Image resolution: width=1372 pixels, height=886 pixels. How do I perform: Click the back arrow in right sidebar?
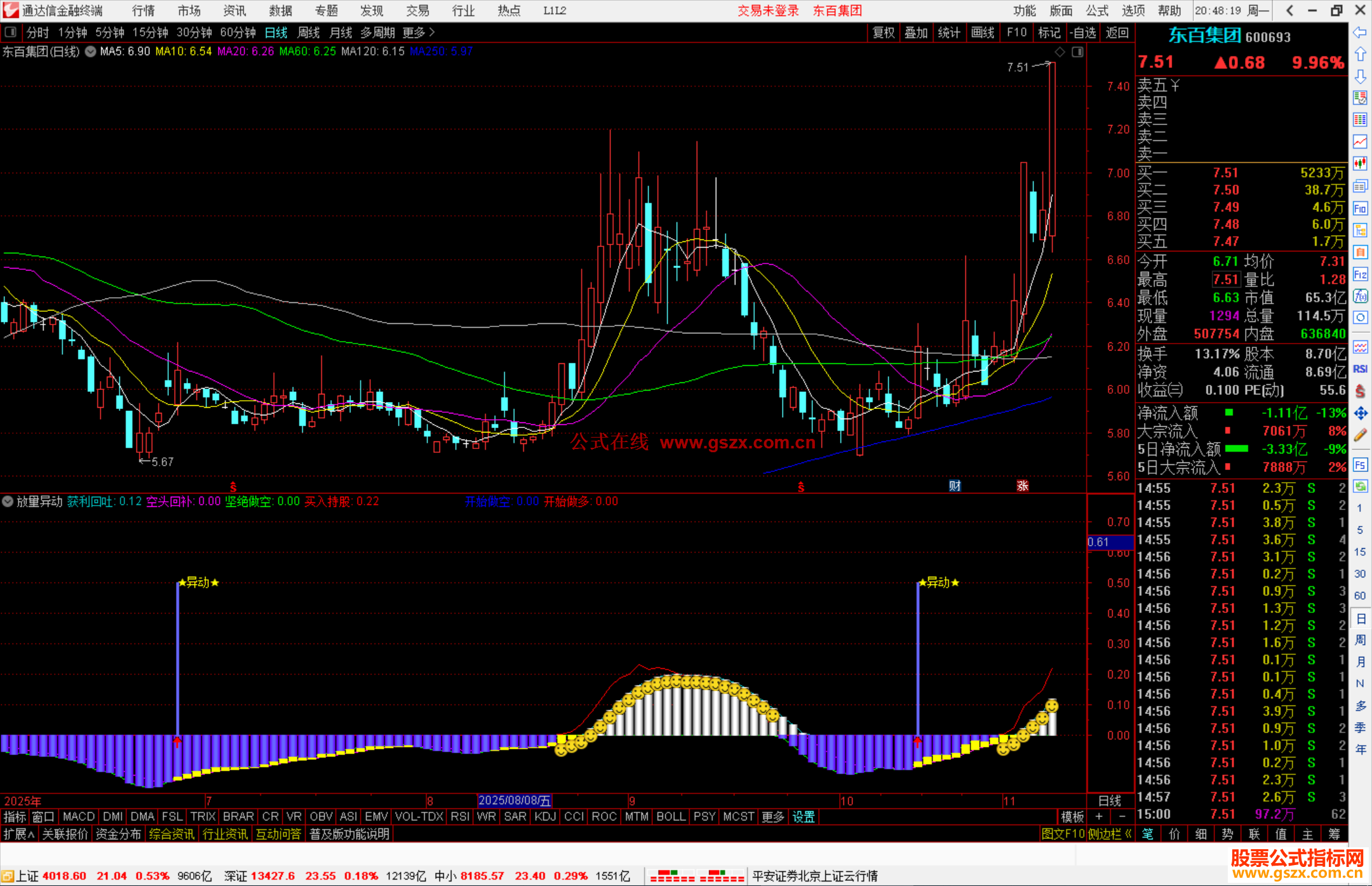point(1360,32)
